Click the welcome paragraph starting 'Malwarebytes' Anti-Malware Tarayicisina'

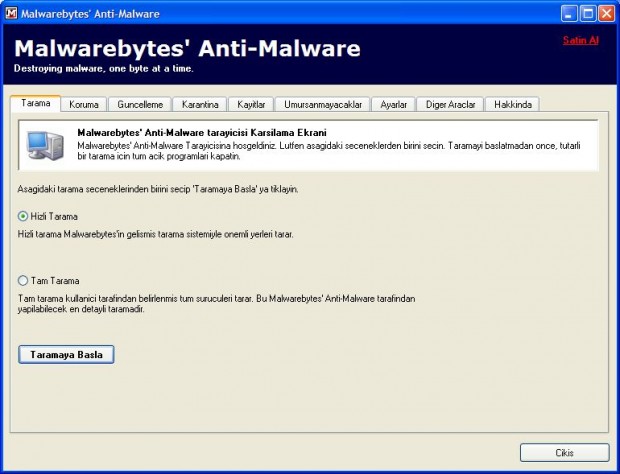(x=329, y=151)
